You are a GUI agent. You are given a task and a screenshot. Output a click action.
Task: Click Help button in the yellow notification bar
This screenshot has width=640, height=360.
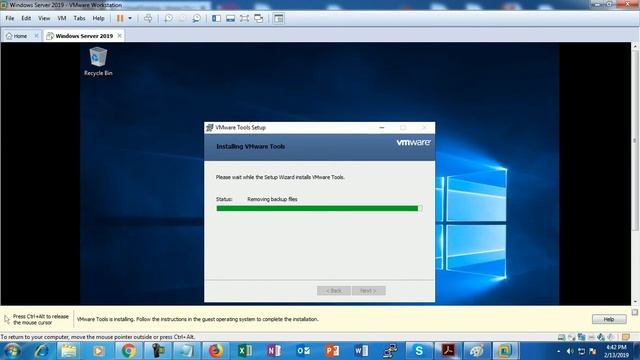[x=609, y=319]
